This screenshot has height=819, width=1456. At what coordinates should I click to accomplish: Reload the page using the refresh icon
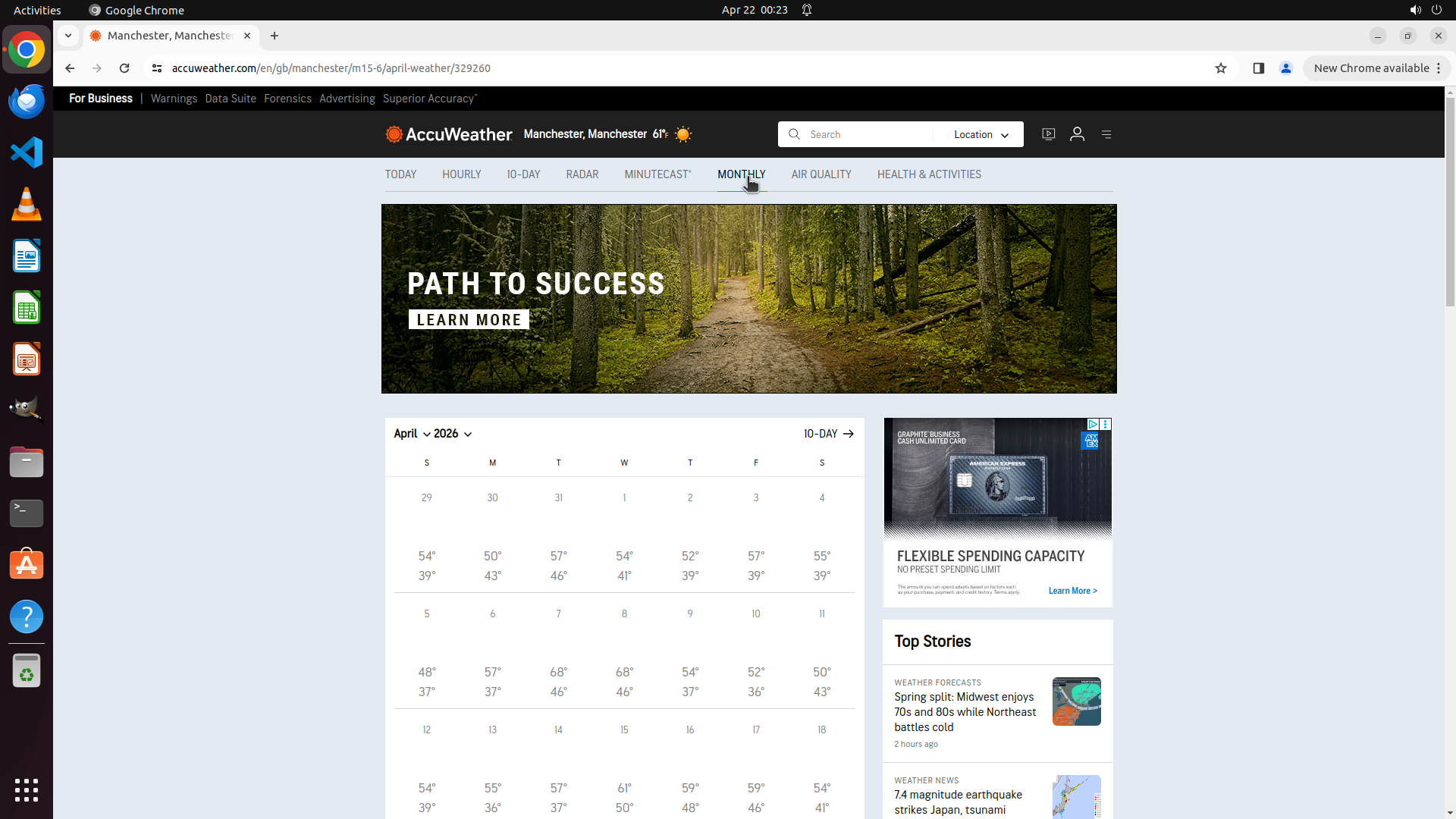point(124,68)
